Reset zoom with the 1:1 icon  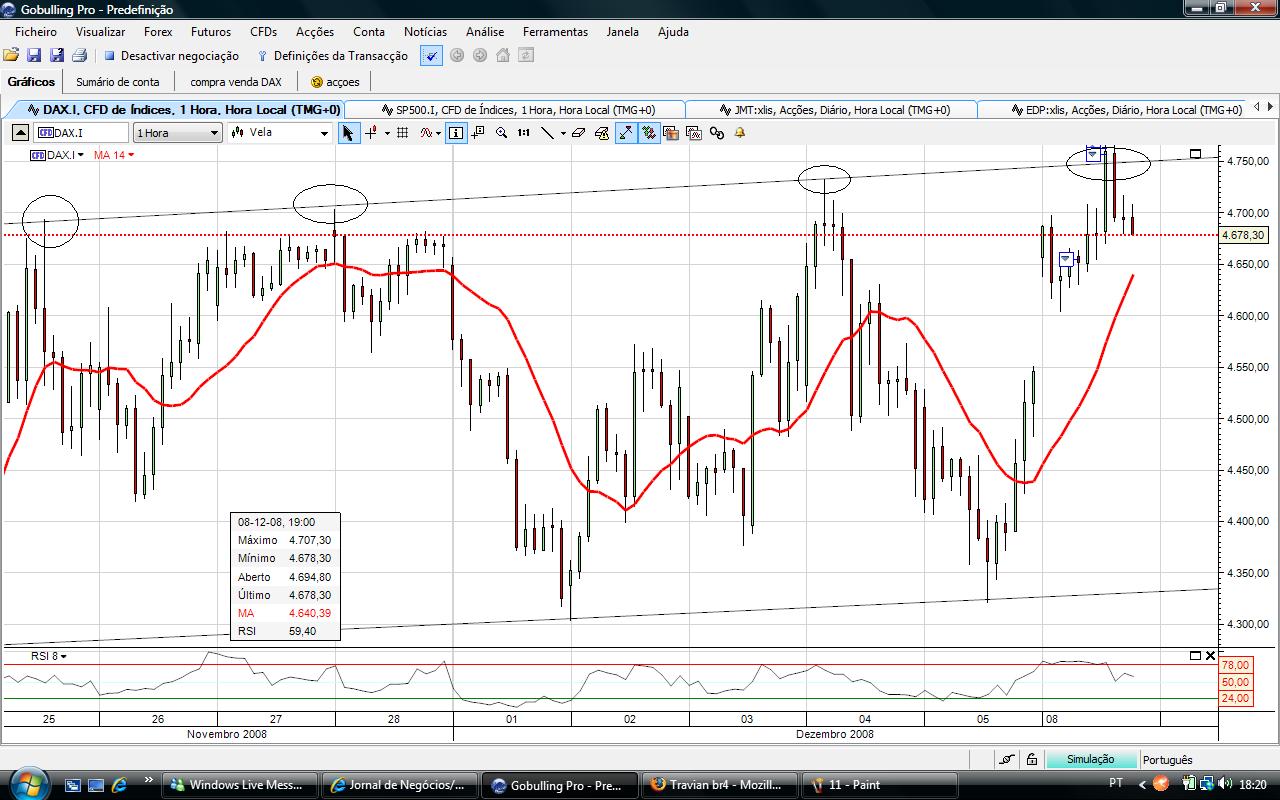523,132
